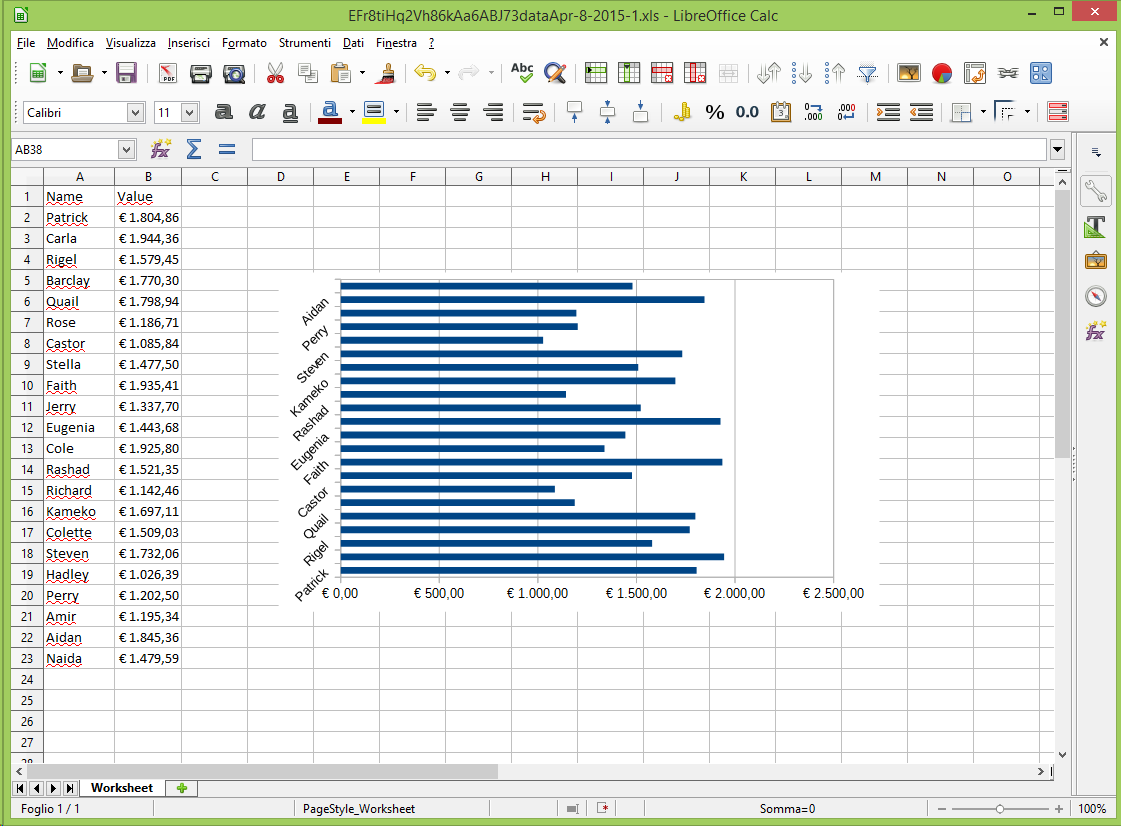Expand the font size dropdown
This screenshot has width=1121, height=826.
189,113
